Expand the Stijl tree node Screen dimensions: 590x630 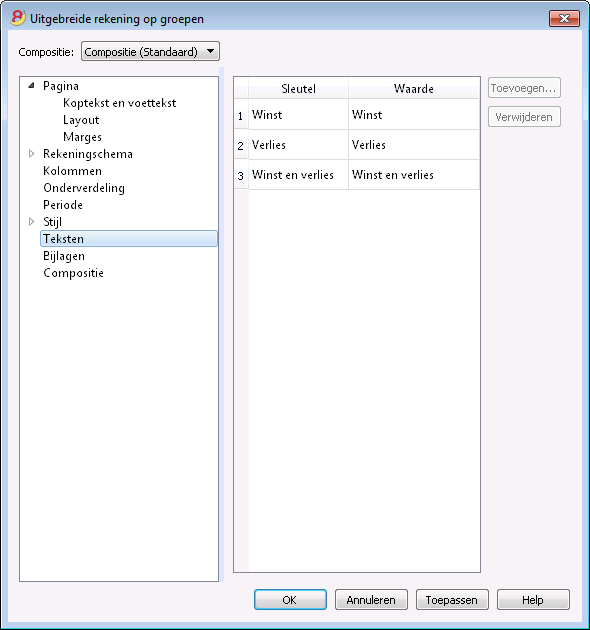31,221
